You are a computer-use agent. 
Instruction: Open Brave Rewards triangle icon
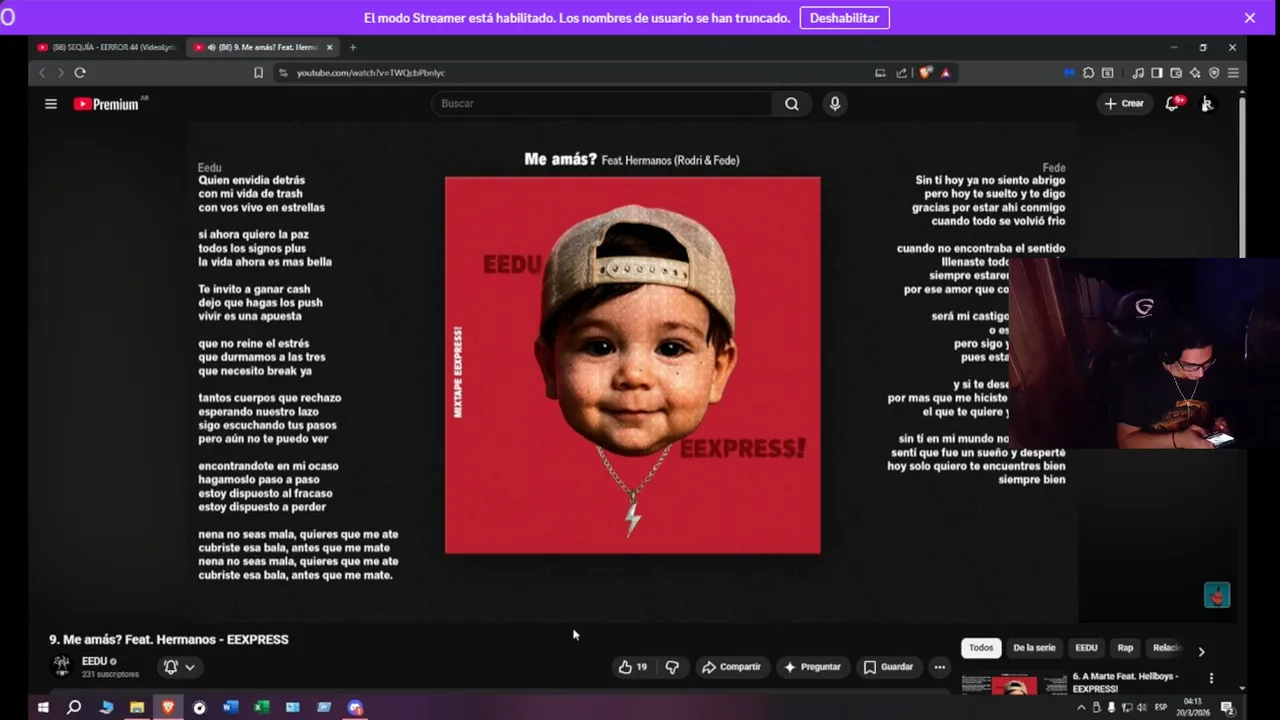point(945,72)
